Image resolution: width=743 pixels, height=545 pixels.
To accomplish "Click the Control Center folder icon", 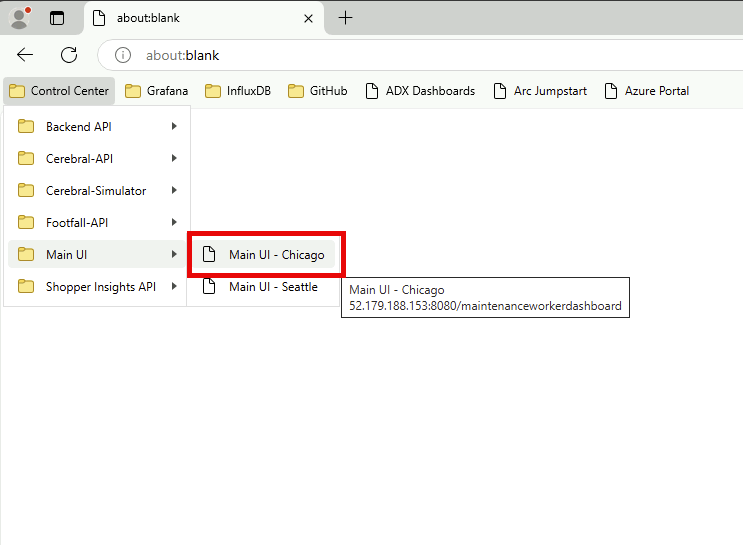I will pyautogui.click(x=17, y=91).
